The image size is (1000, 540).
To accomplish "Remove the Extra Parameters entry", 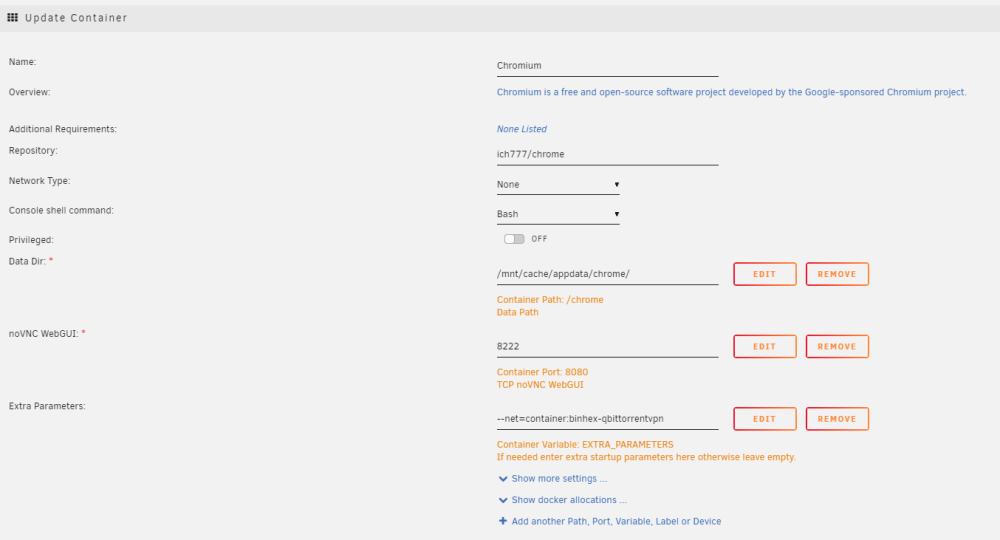I will coord(837,419).
